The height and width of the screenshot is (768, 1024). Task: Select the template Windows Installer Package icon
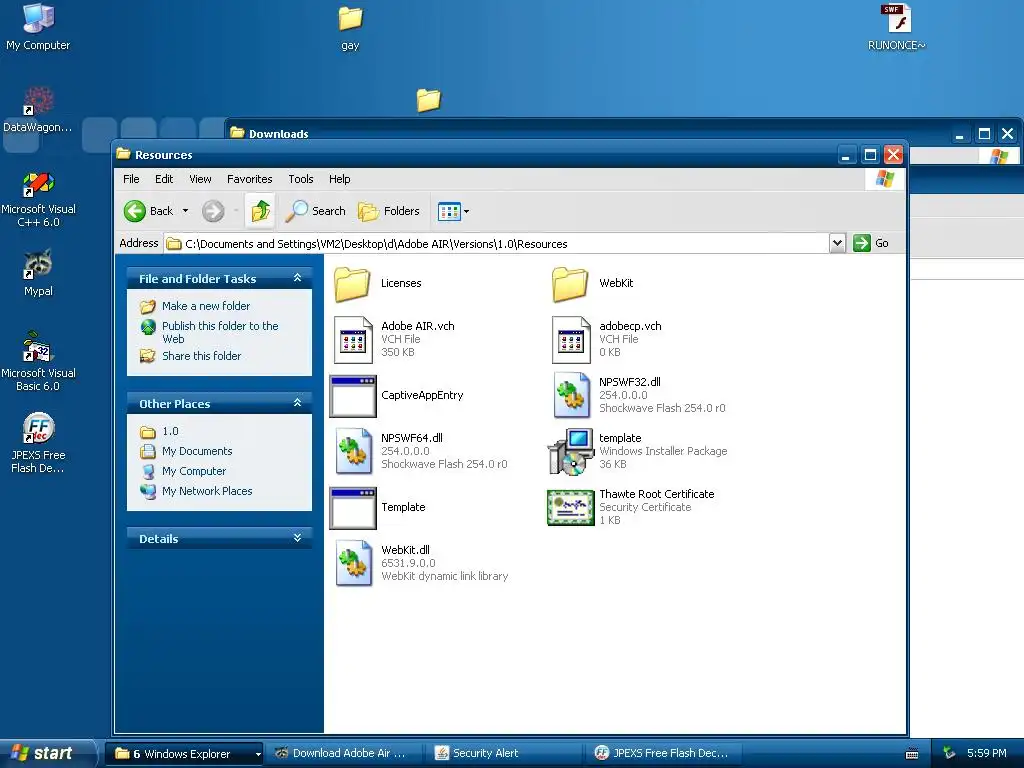click(x=570, y=451)
